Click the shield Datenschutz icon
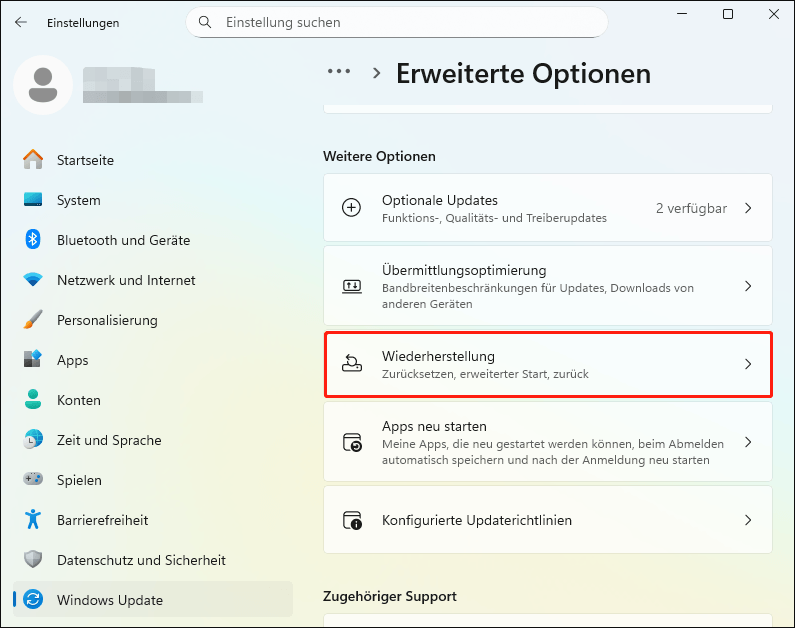Screen dimensions: 795x628 [x=33, y=560]
